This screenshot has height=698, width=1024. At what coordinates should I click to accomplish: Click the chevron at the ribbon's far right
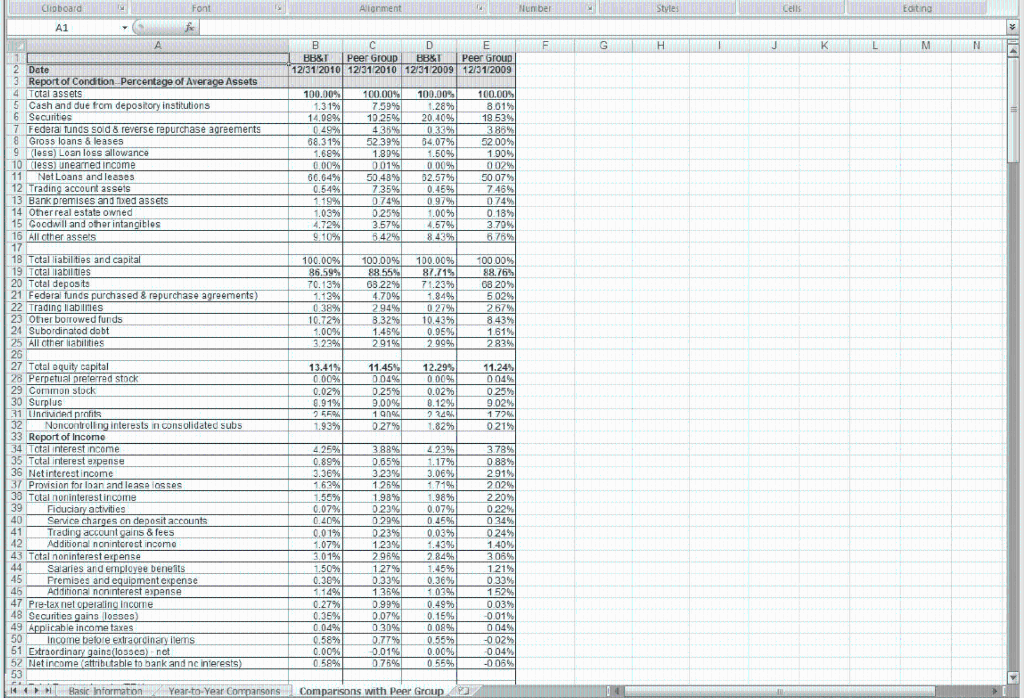[1013, 8]
